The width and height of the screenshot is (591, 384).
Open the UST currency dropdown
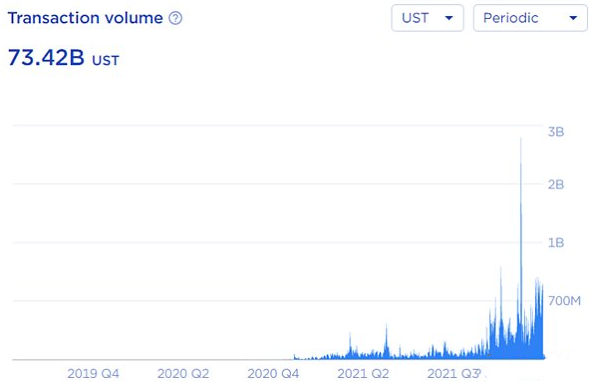coord(427,18)
